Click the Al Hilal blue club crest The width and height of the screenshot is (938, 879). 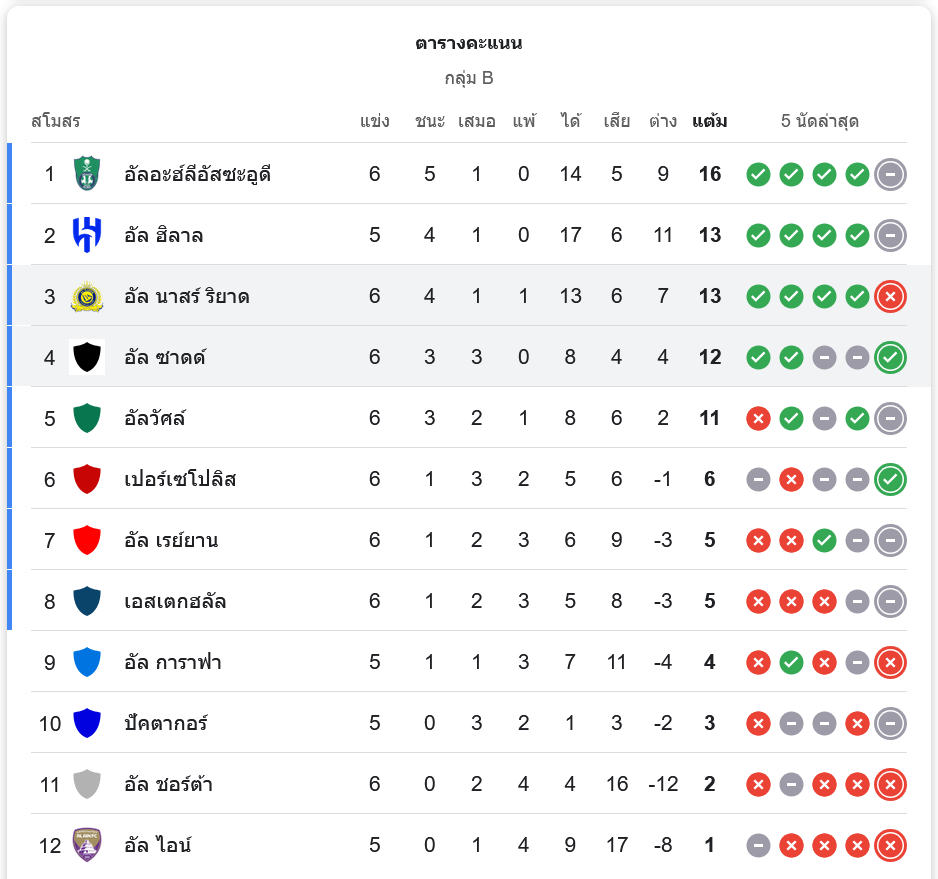[x=87, y=235]
